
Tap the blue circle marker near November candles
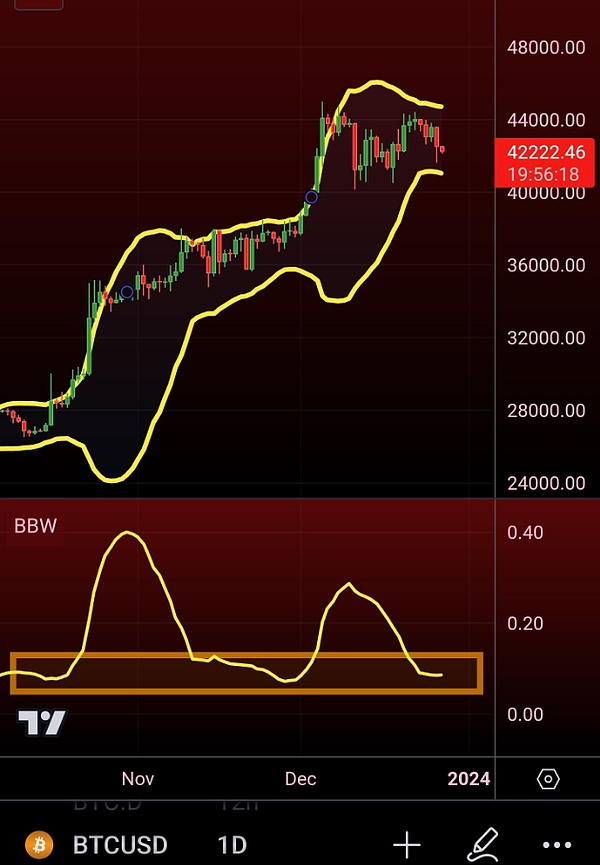(127, 293)
